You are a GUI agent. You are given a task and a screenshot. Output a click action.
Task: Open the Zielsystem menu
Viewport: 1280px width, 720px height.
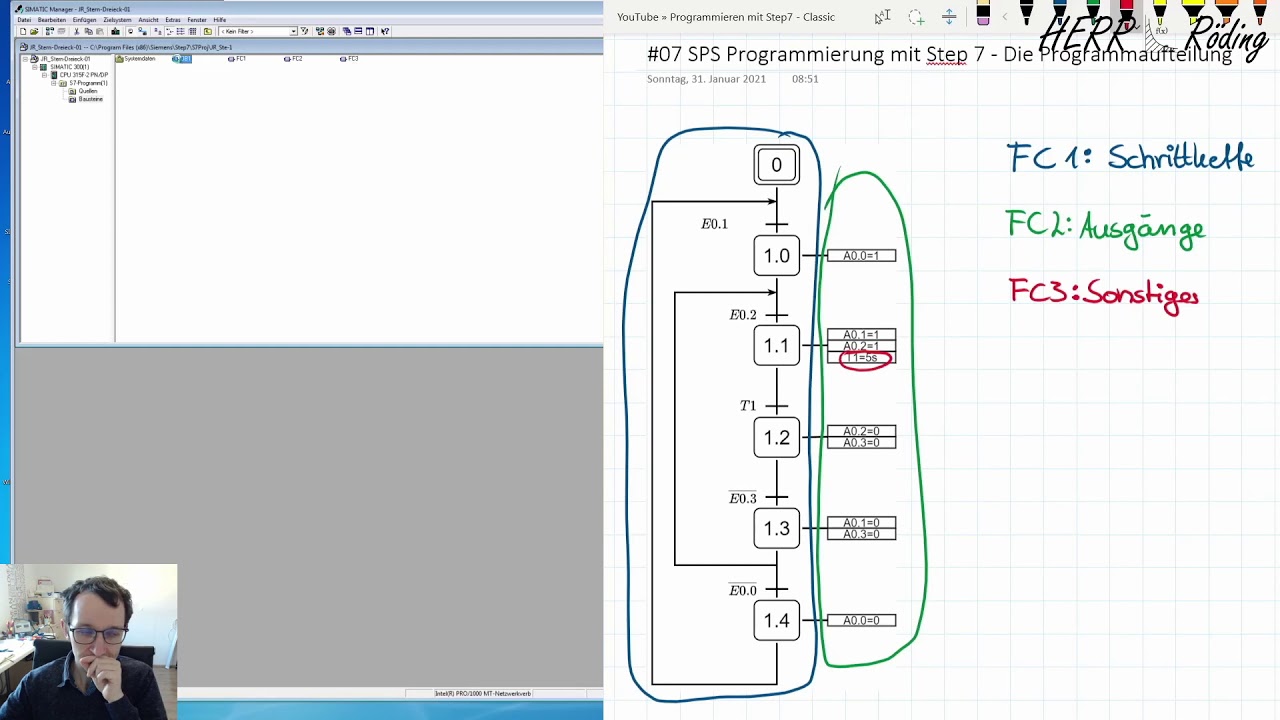[x=117, y=20]
